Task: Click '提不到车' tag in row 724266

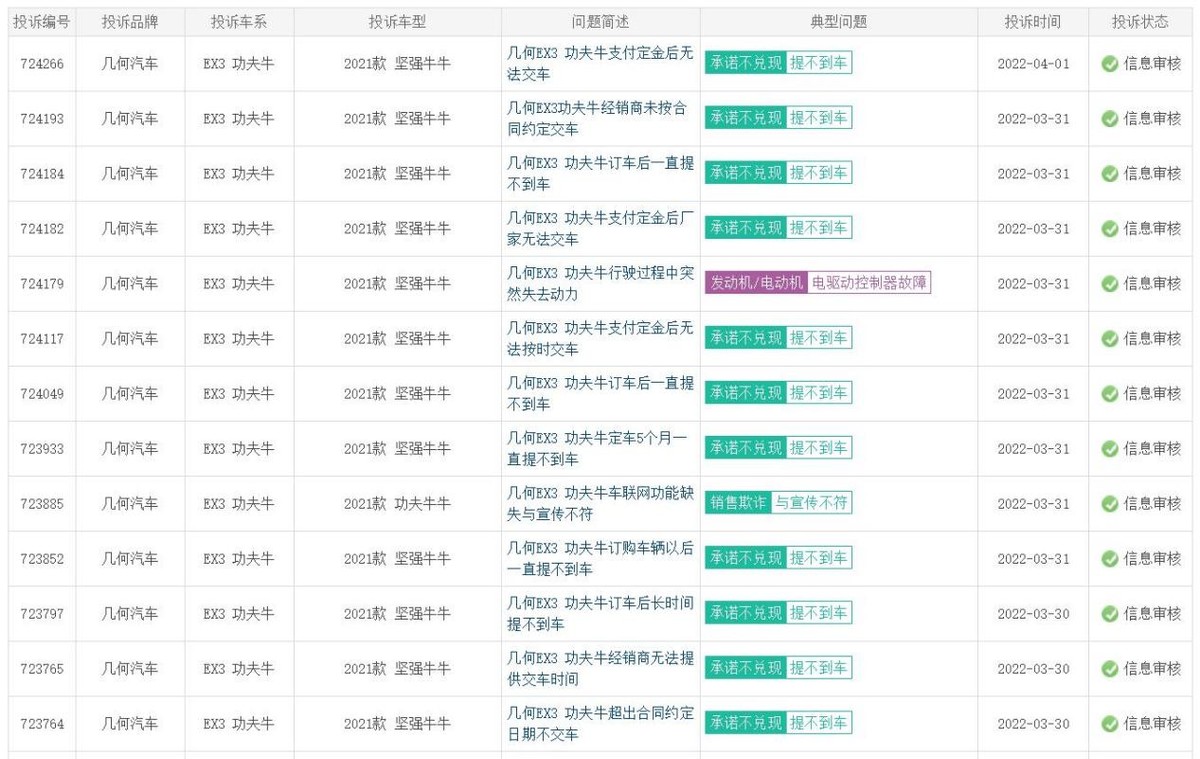Action: [819, 63]
